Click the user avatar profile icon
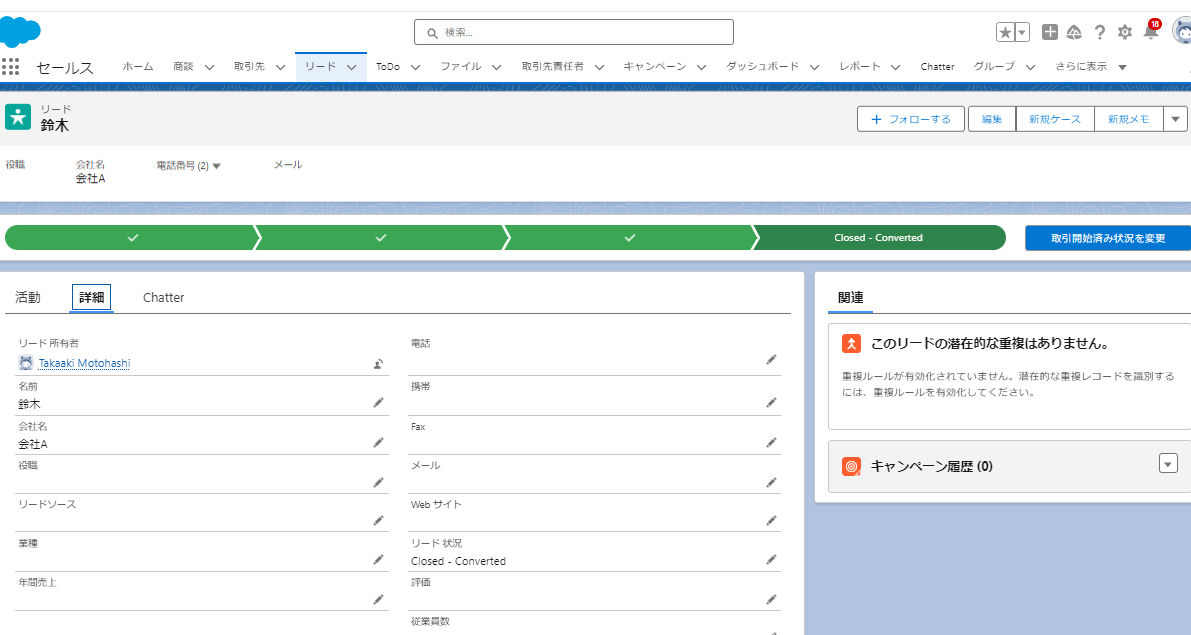Viewport: 1191px width, 635px height. (x=1182, y=32)
